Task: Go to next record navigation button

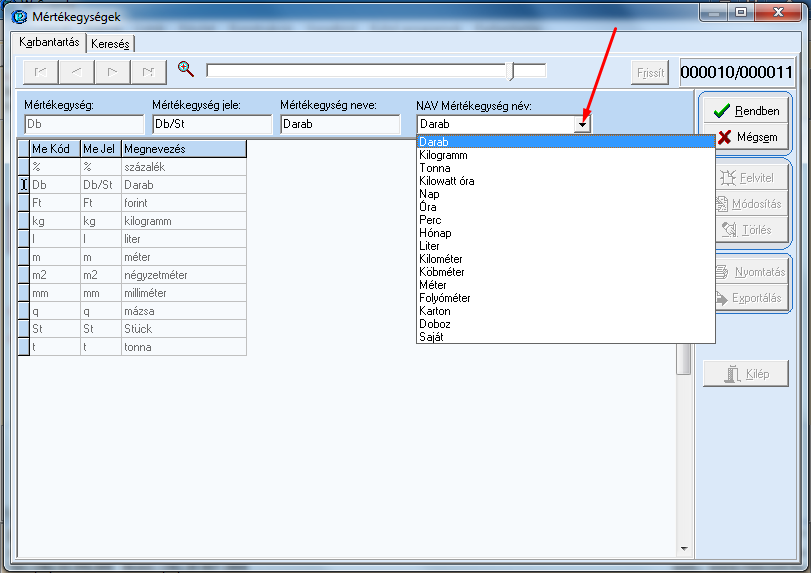Action: [x=113, y=72]
